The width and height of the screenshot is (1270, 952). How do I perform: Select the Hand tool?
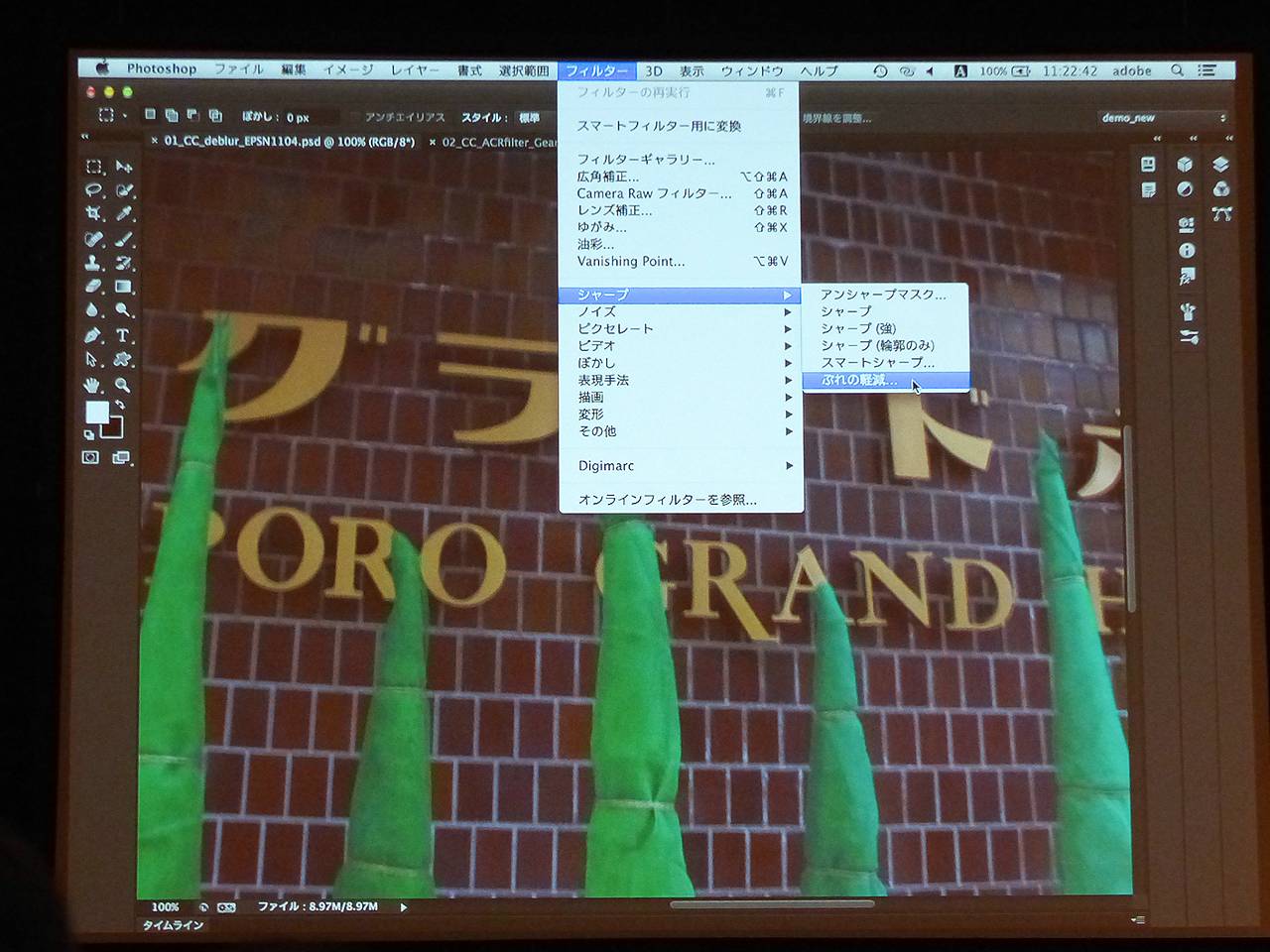[94, 385]
